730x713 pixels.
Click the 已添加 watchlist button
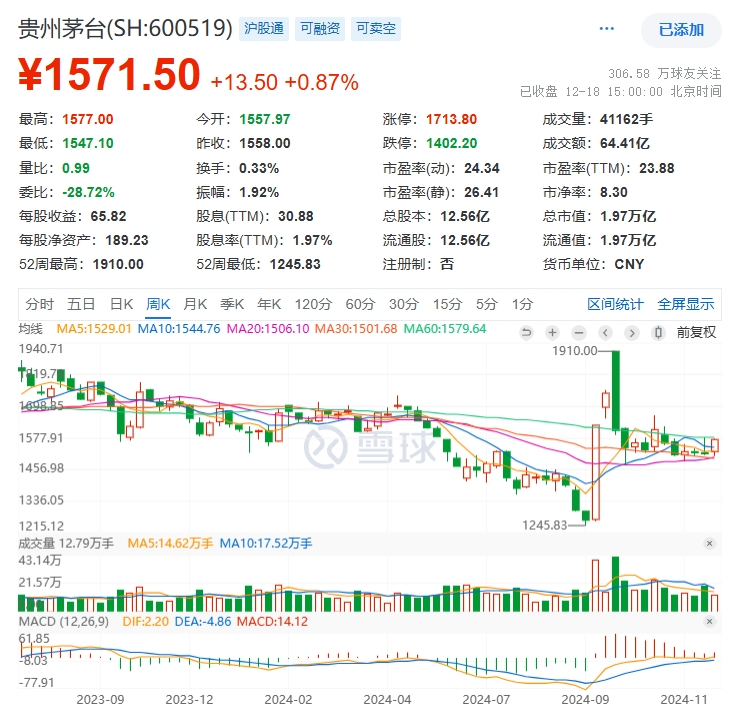pyautogui.click(x=681, y=30)
